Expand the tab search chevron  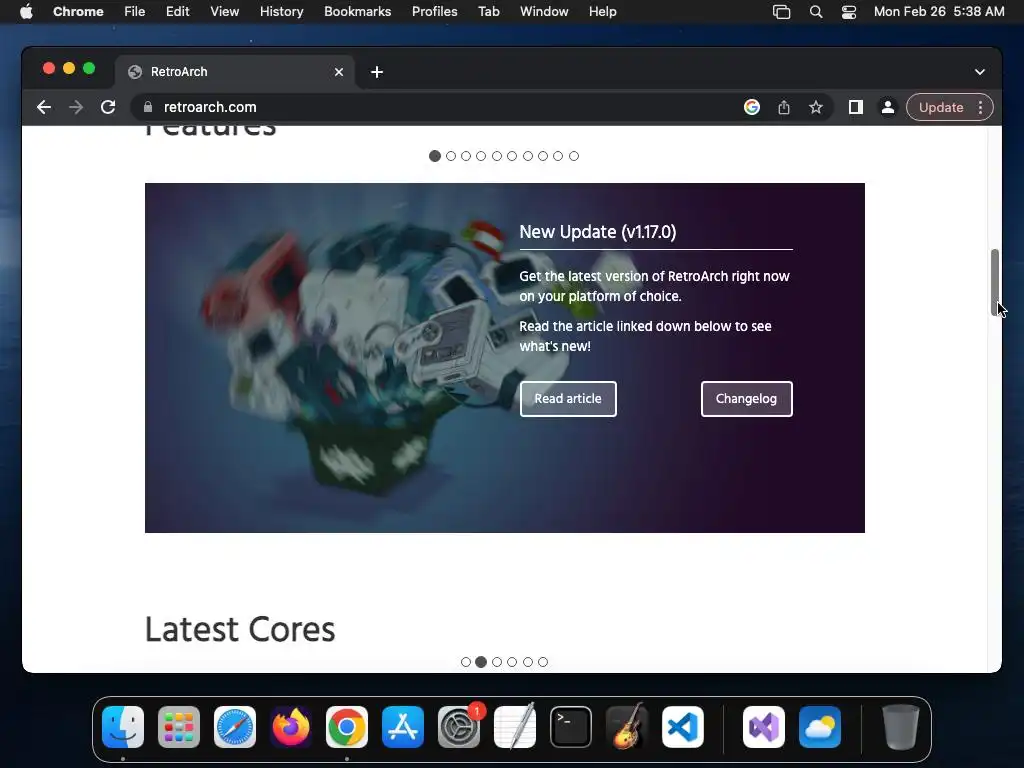click(980, 72)
